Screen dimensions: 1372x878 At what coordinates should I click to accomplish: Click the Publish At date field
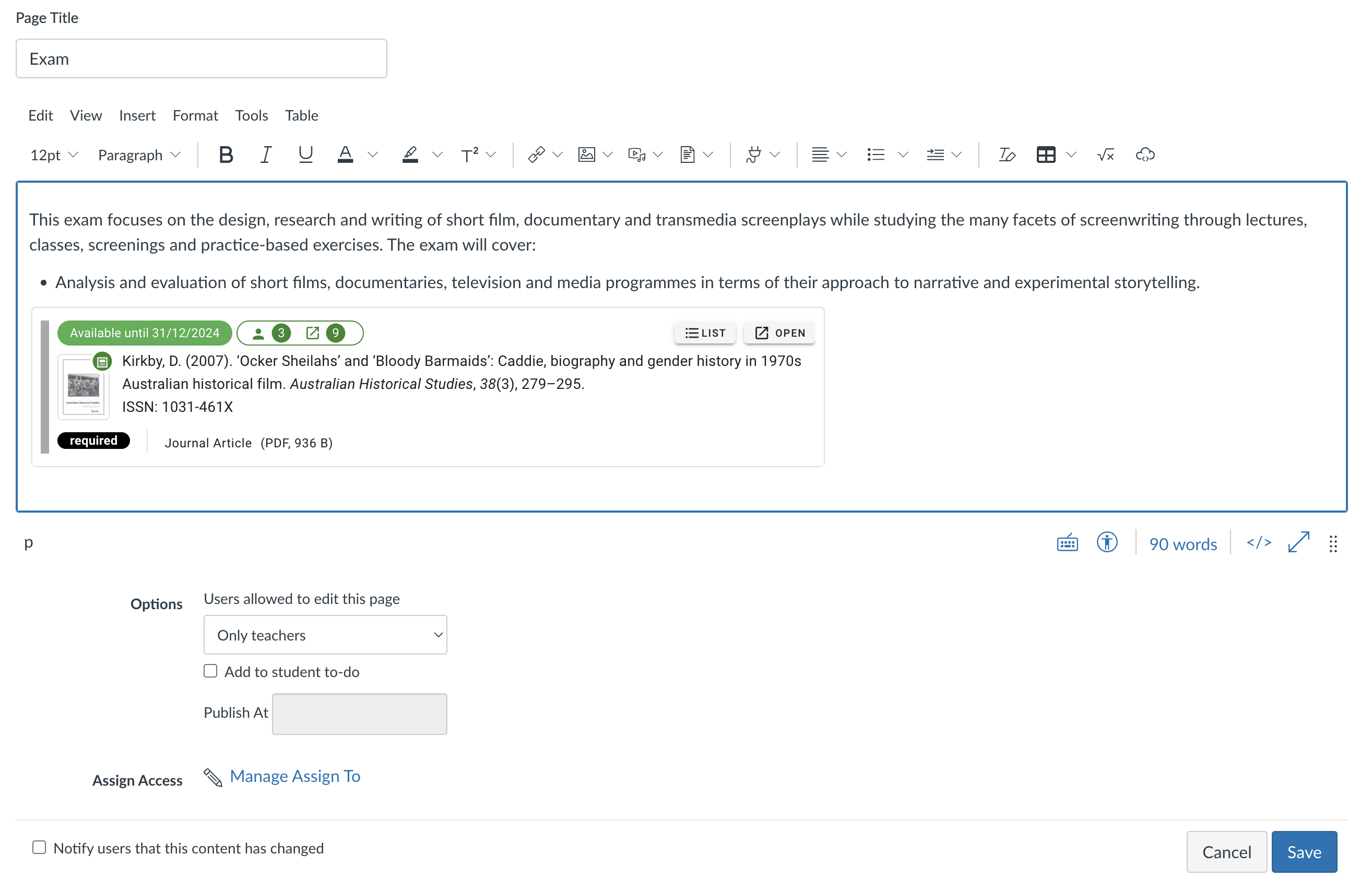pos(359,713)
